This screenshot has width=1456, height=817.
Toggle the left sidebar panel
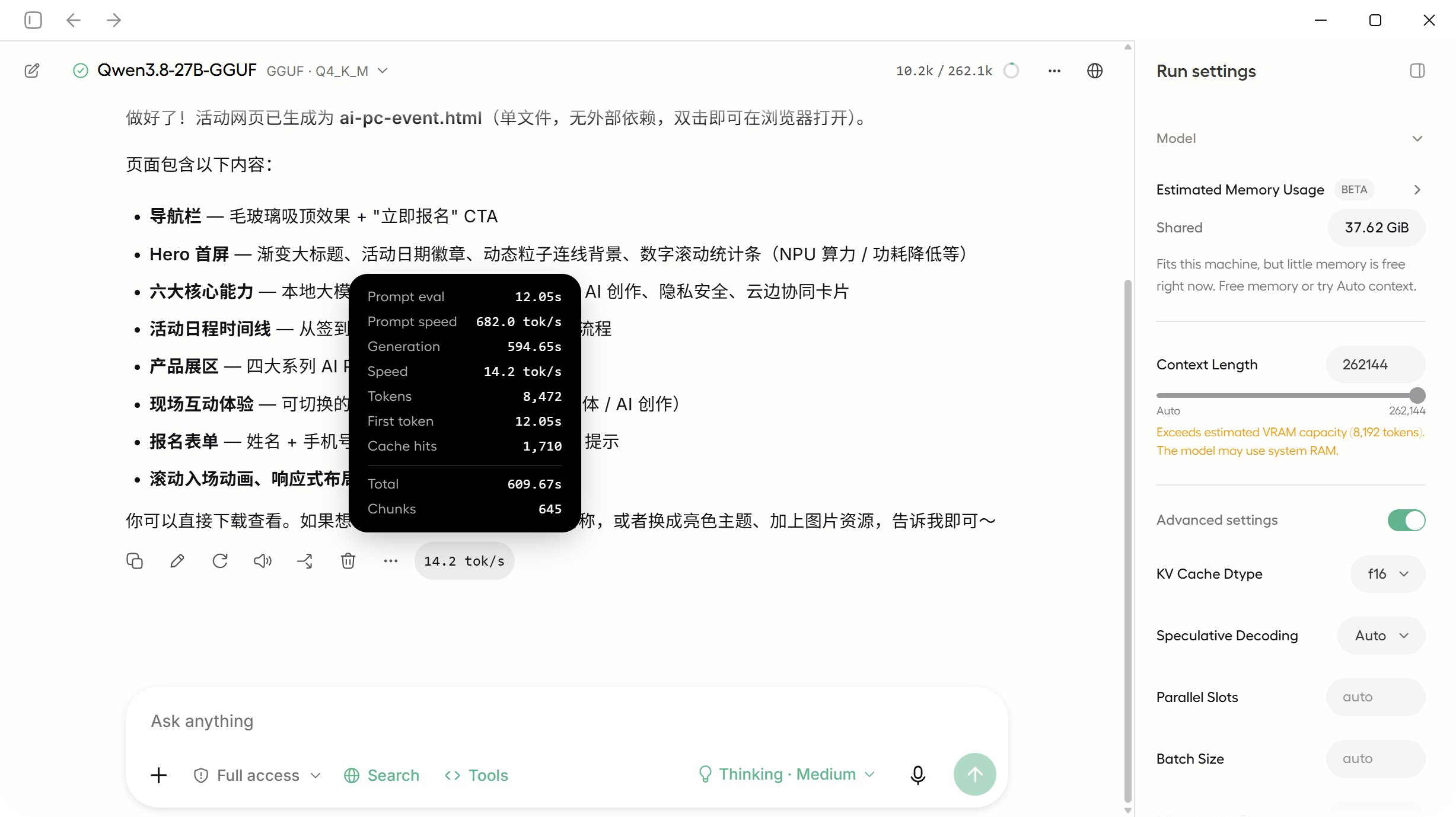[33, 20]
